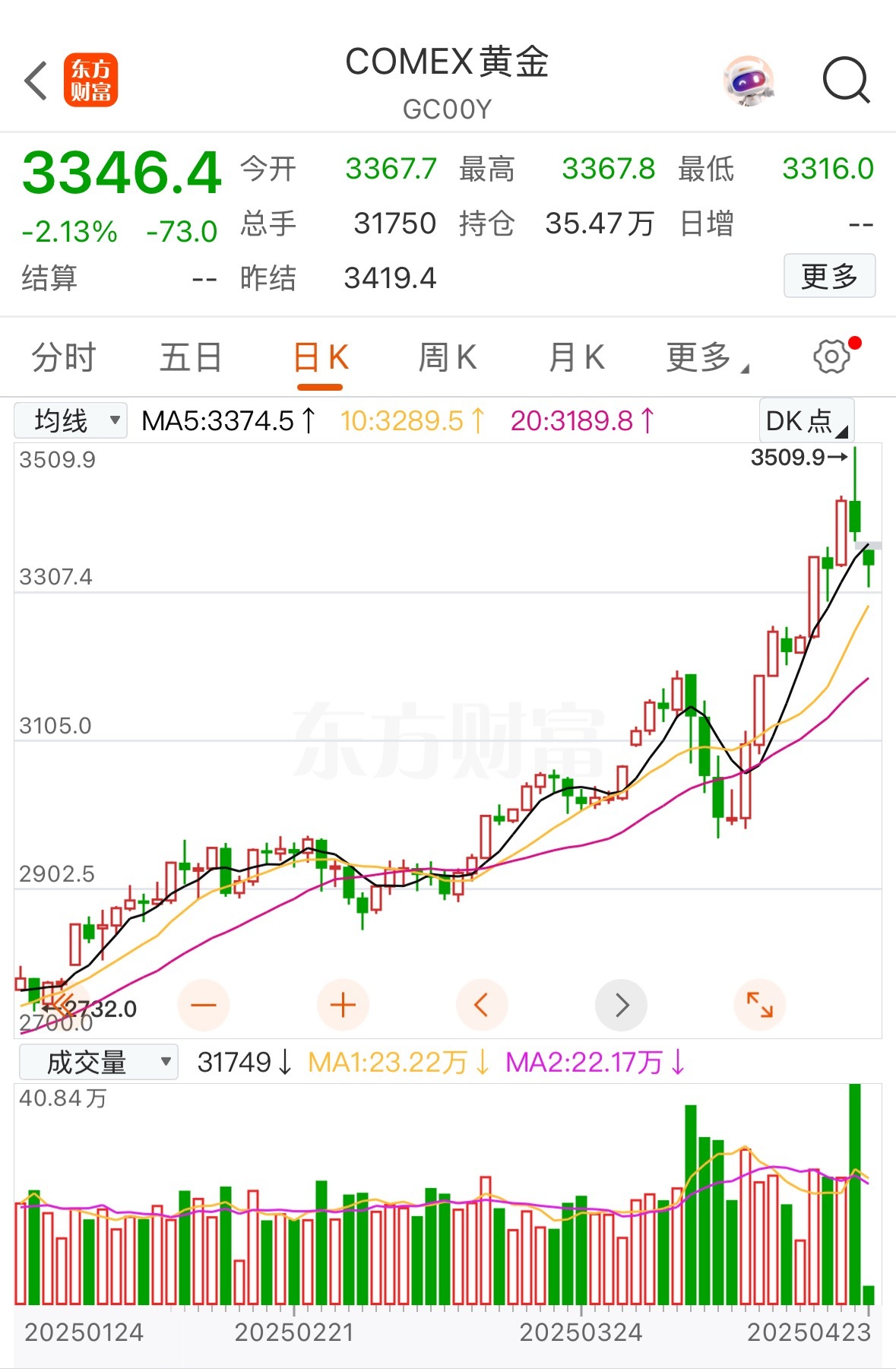896x1369 pixels.
Task: Switch to the 分时 tab
Action: pos(64,357)
